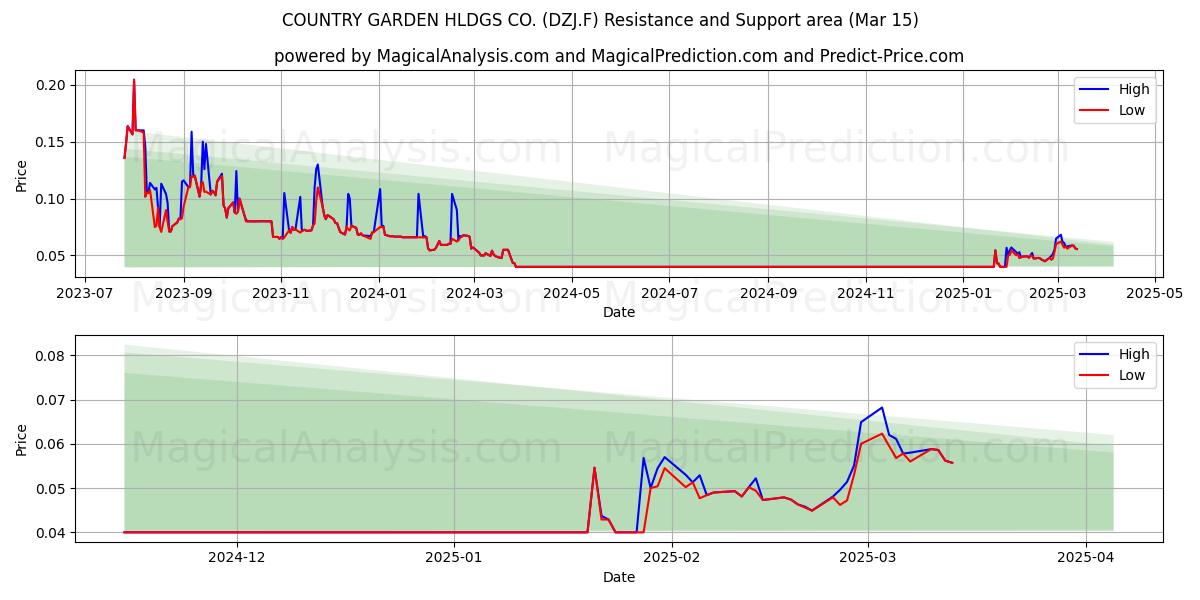Click the 2025-04 x-axis label
The image size is (1200, 600).
tap(1085, 558)
